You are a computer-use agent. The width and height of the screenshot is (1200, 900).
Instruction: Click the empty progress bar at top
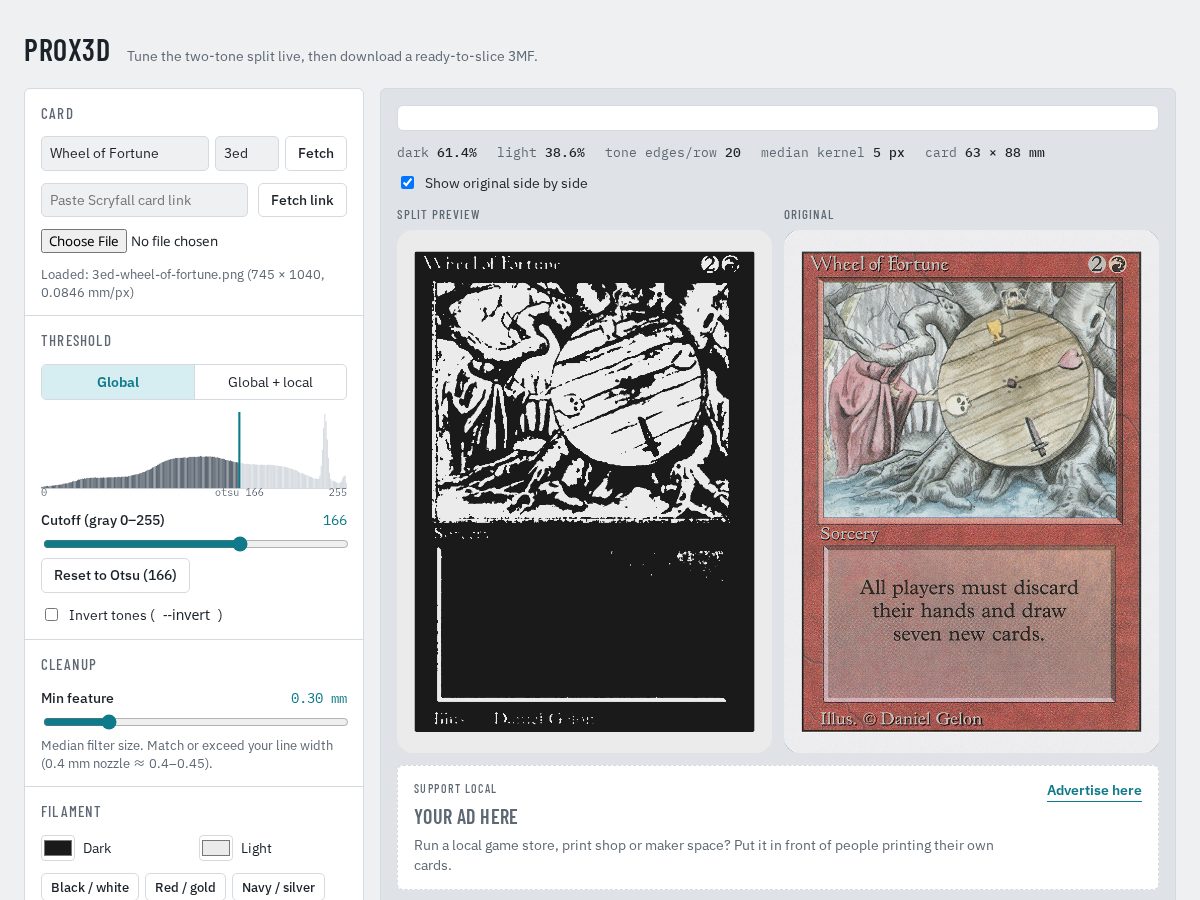pyautogui.click(x=778, y=118)
